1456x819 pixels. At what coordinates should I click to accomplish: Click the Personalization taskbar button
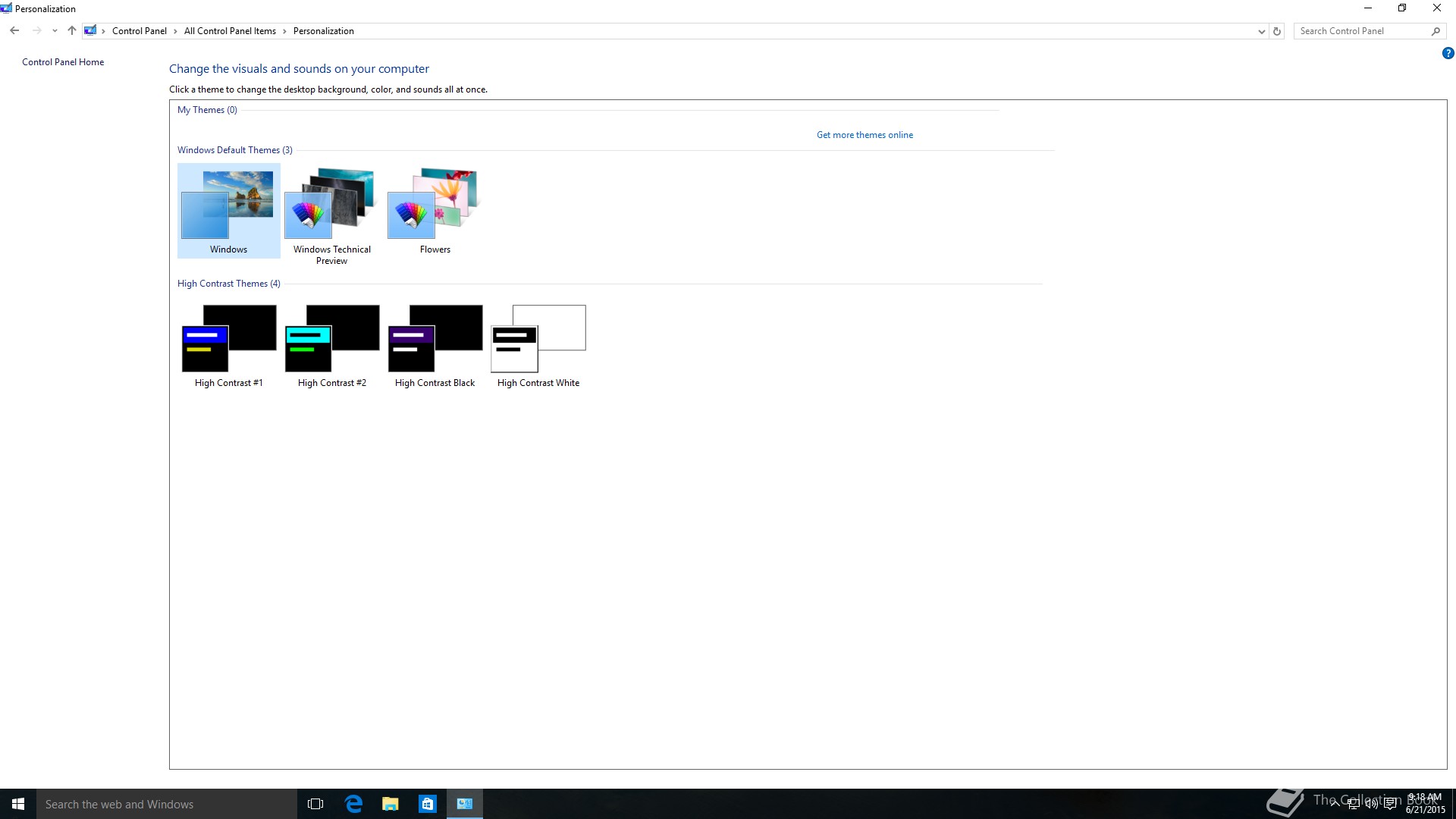[x=465, y=804]
